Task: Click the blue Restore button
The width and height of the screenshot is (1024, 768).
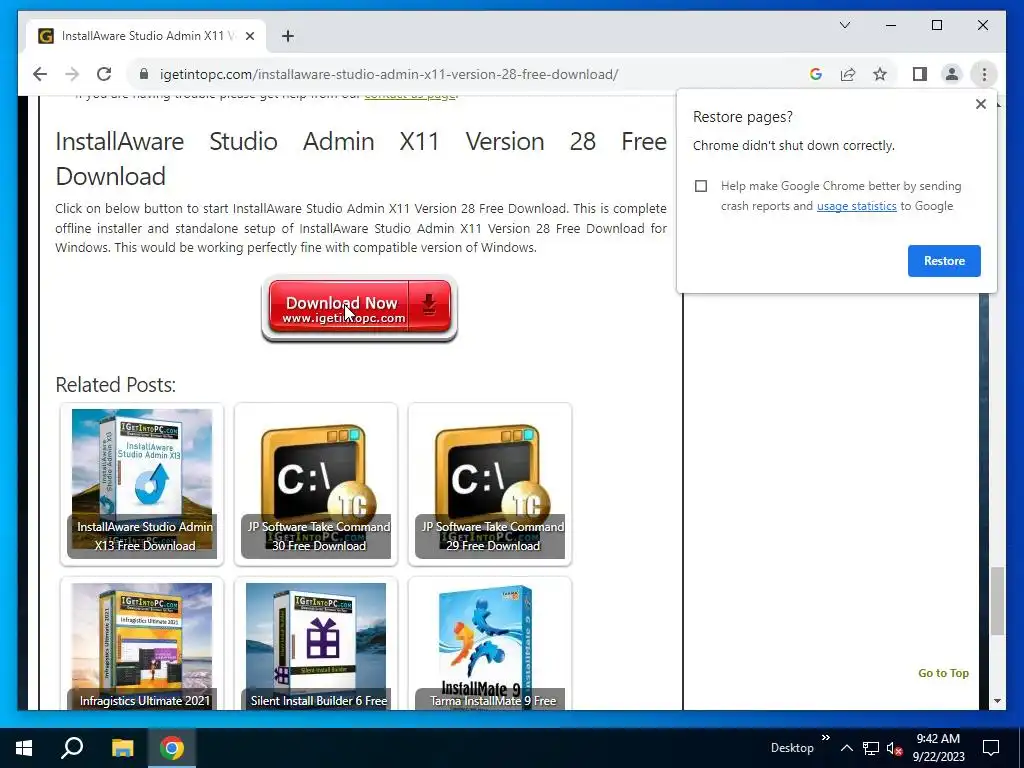Action: coord(944,261)
